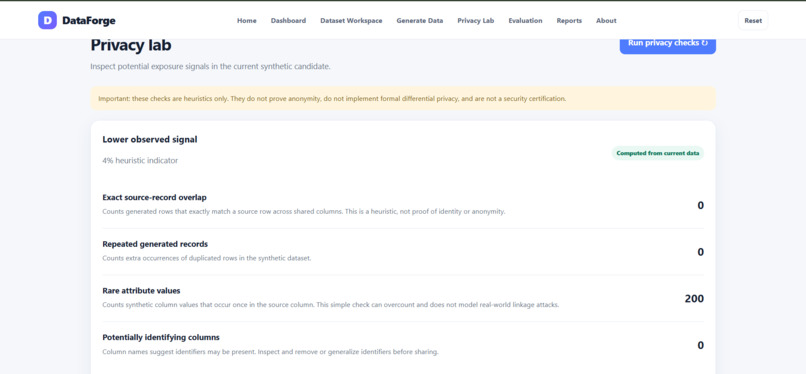The image size is (806, 374).
Task: Select the Potentially identifying columns label
Action: tap(161, 338)
